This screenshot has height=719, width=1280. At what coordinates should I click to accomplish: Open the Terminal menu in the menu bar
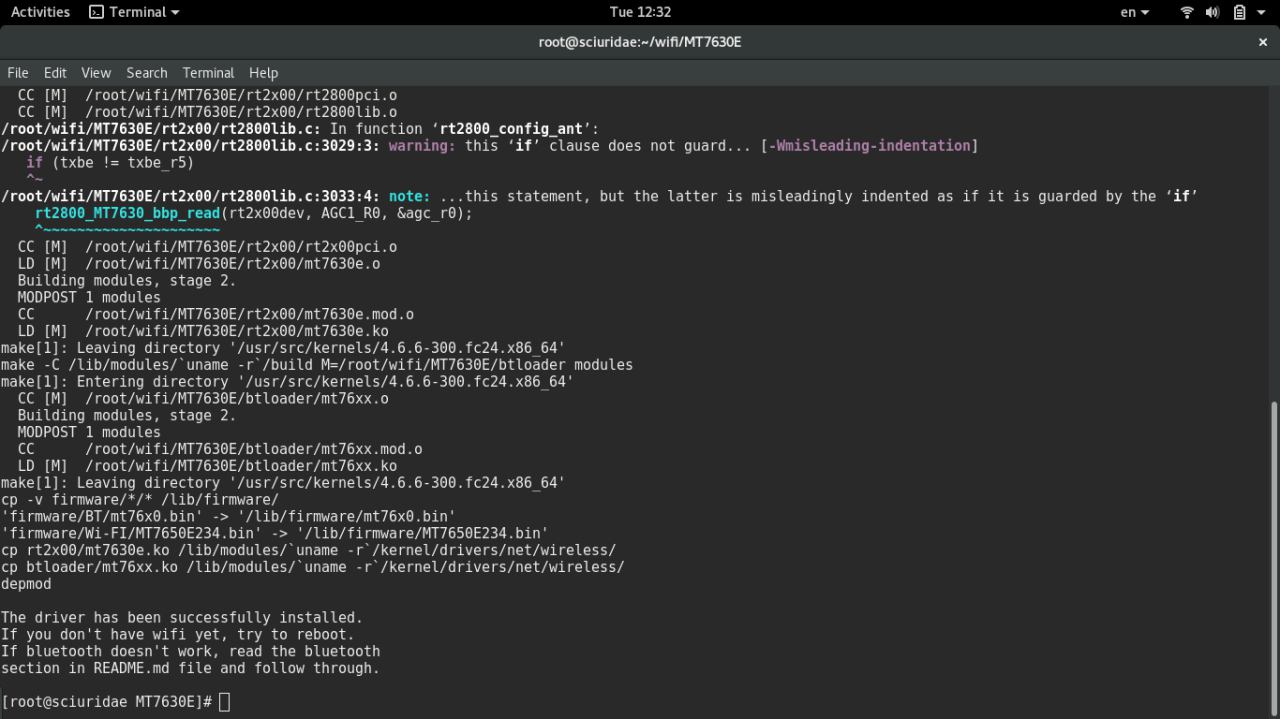pyautogui.click(x=208, y=73)
